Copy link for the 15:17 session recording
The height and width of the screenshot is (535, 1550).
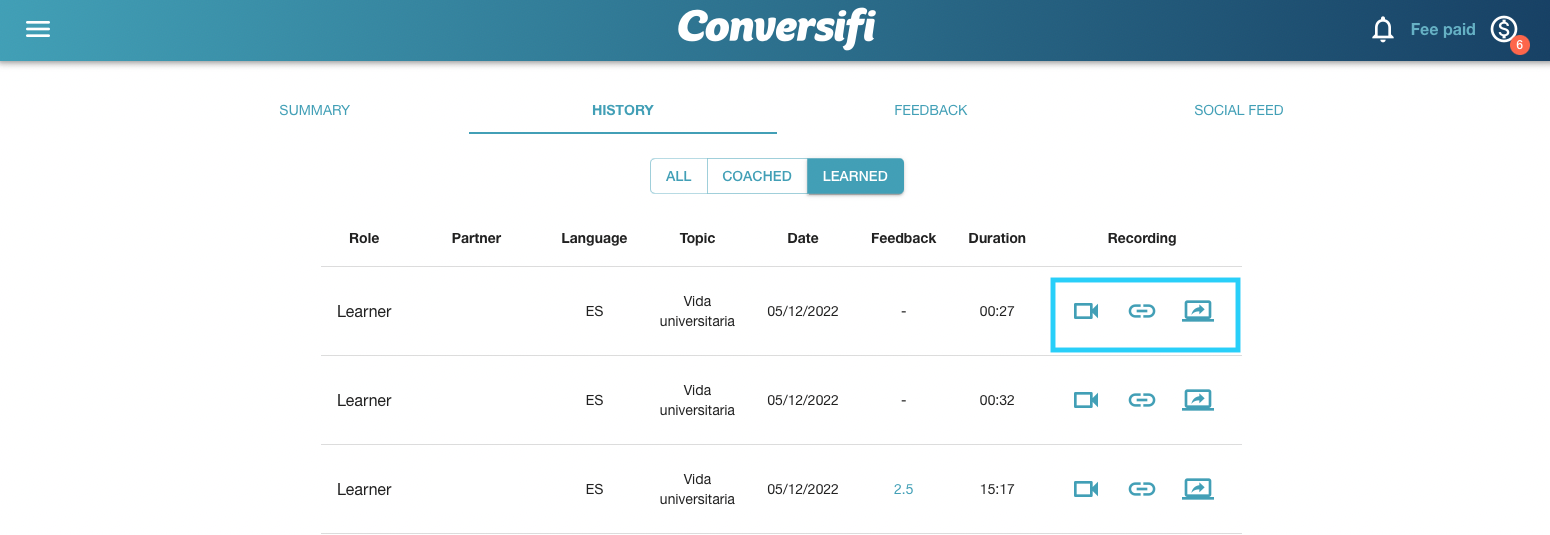(x=1141, y=489)
